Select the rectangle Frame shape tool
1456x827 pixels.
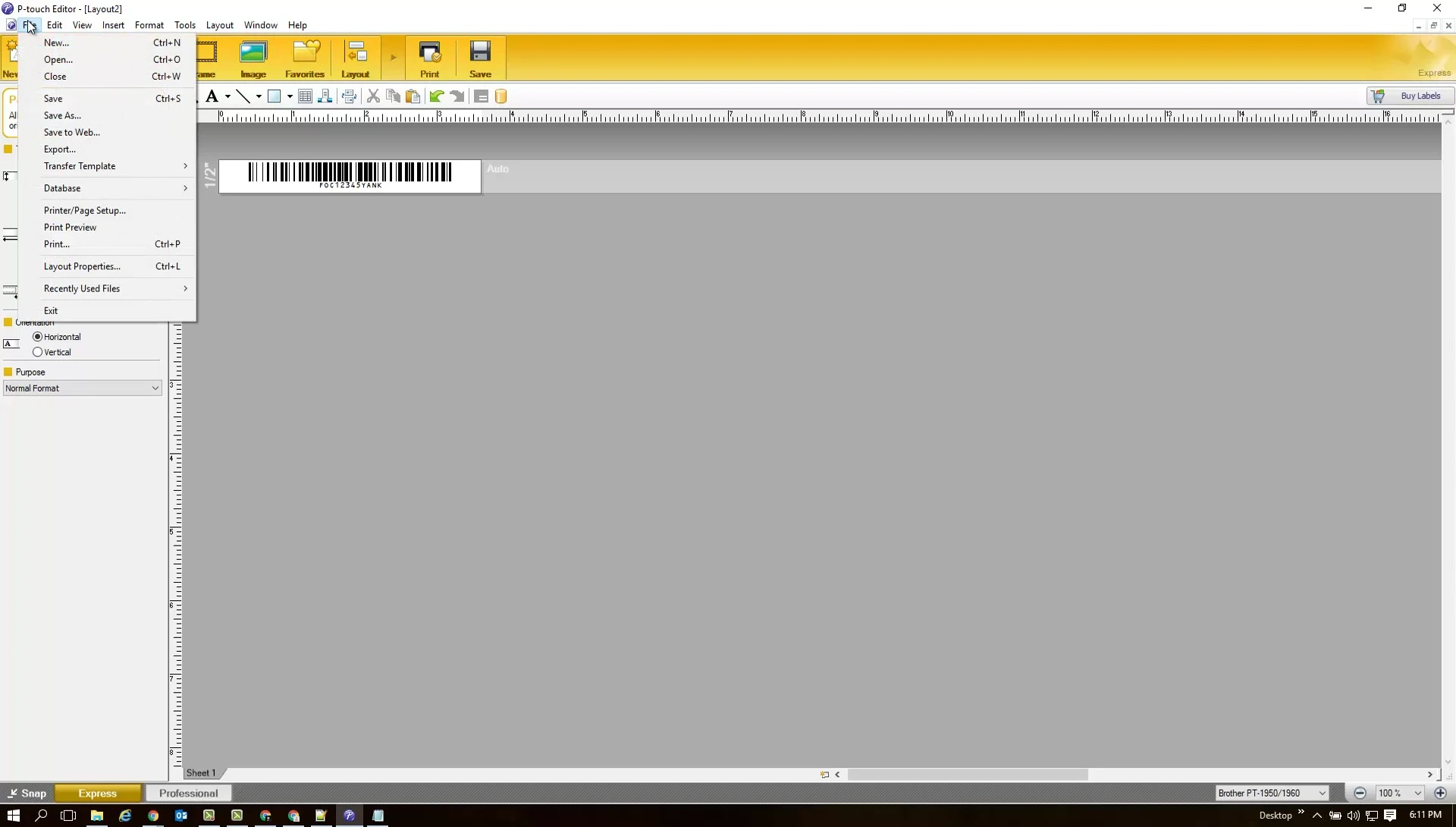[x=275, y=96]
